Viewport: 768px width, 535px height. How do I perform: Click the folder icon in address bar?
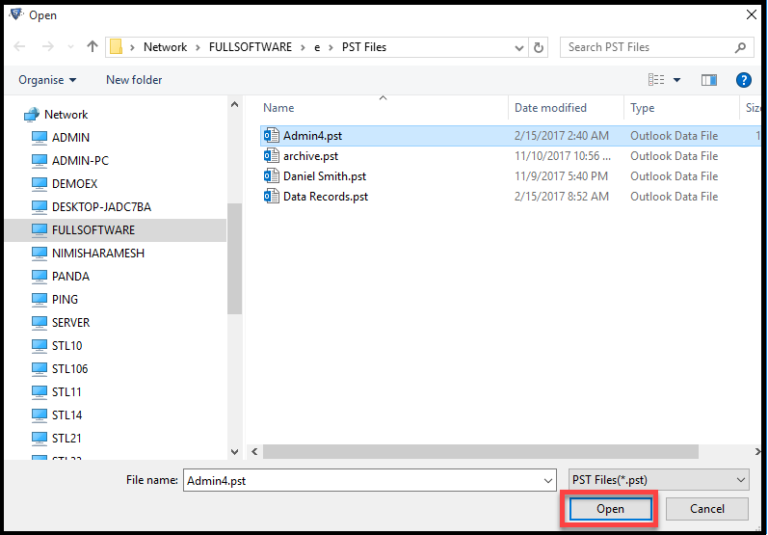point(116,47)
